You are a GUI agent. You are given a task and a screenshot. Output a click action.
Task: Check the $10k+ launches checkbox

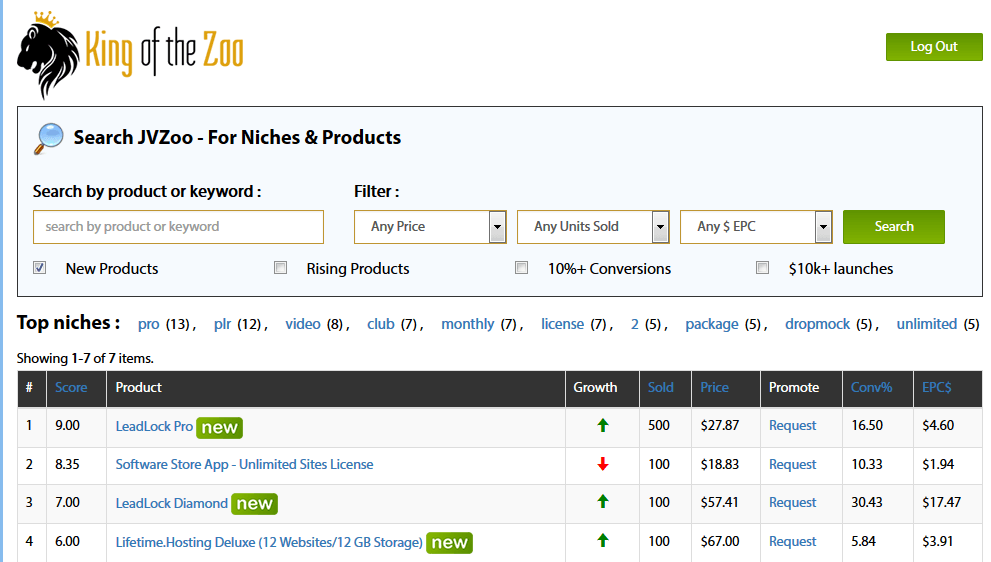[763, 268]
